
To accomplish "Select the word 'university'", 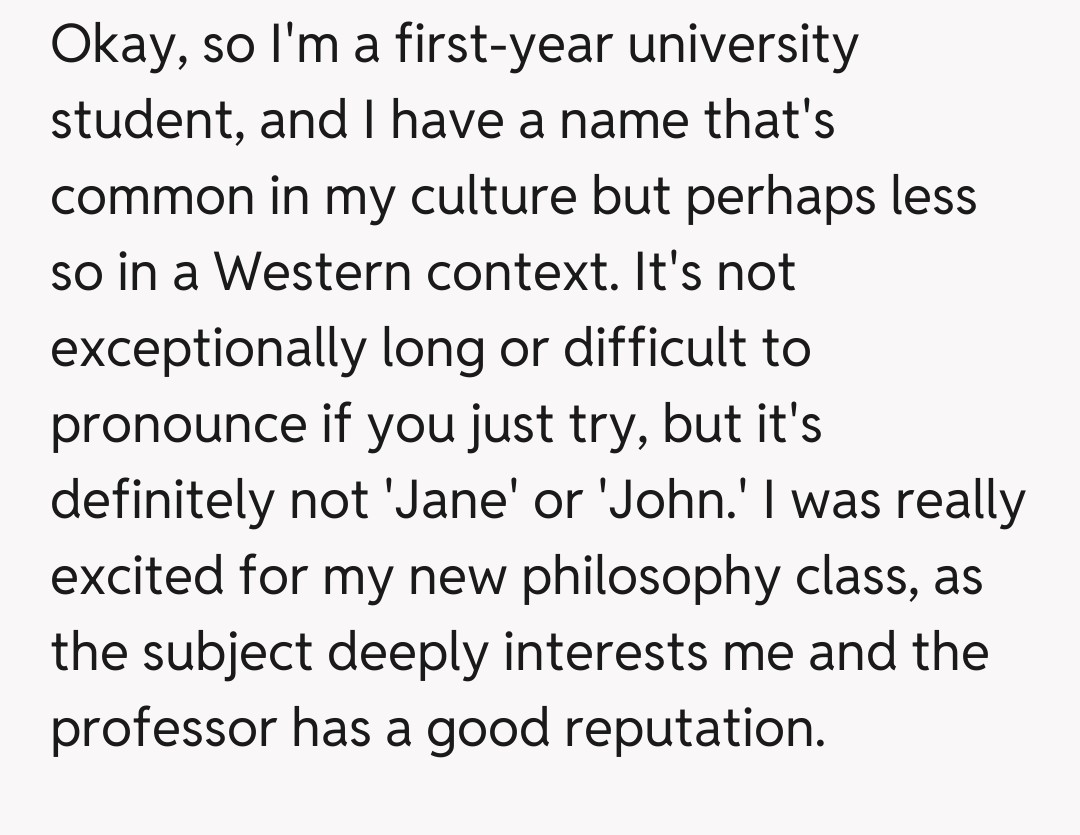I will click(752, 46).
